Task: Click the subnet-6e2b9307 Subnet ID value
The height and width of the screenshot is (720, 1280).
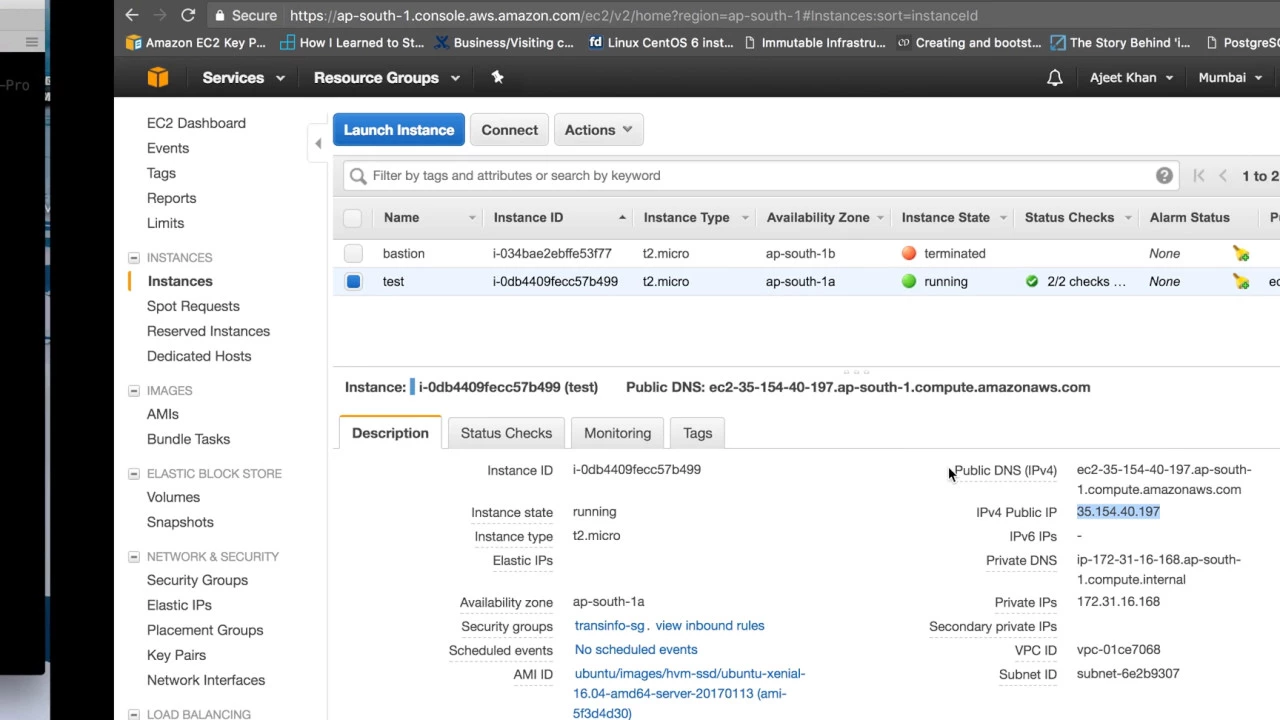Action: 1128,674
